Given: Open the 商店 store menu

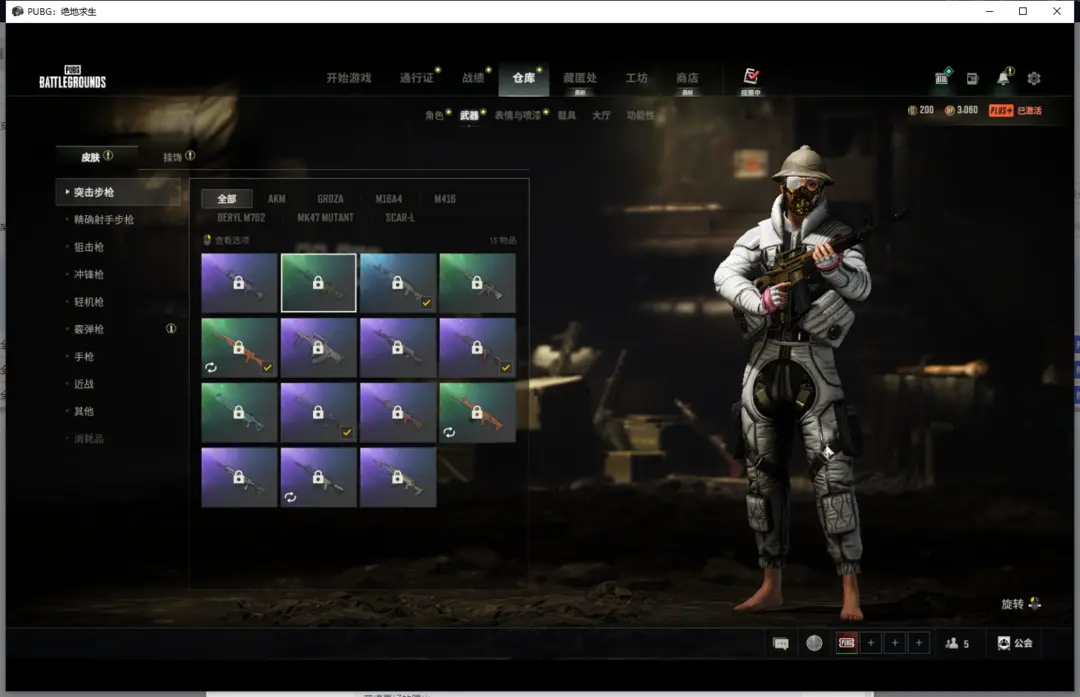Looking at the screenshot, I should click(687, 78).
